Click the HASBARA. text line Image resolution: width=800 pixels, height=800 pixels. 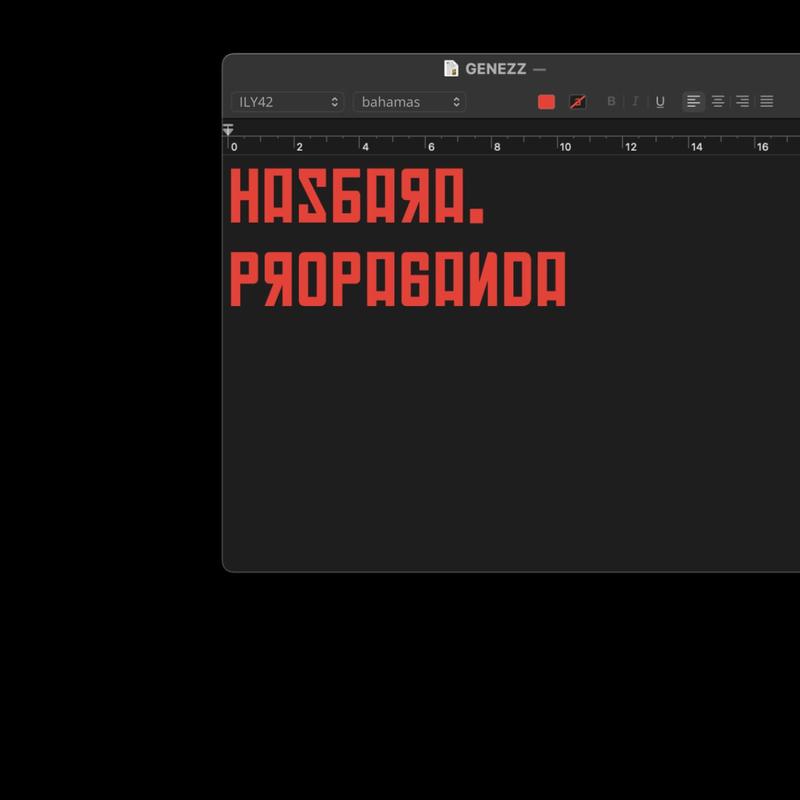[357, 196]
